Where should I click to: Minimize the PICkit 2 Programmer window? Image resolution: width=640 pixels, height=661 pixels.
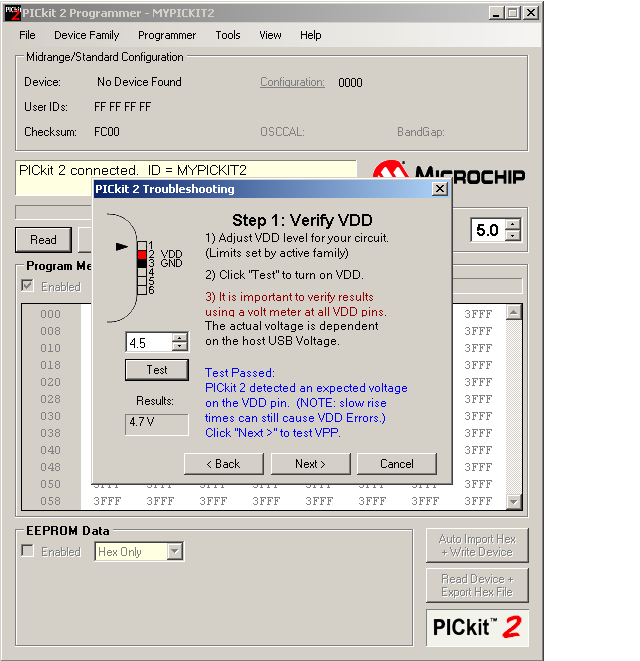[496, 13]
